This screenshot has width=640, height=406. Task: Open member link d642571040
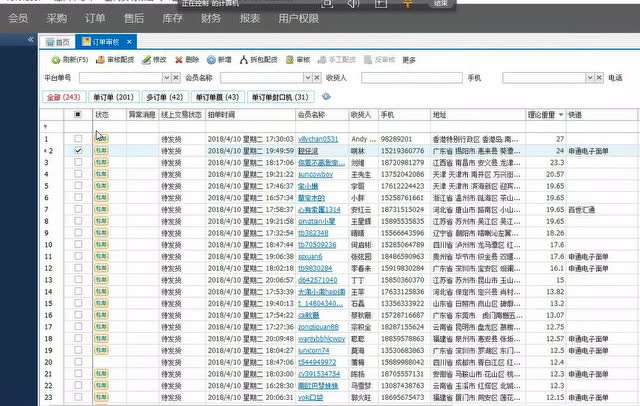(318, 280)
